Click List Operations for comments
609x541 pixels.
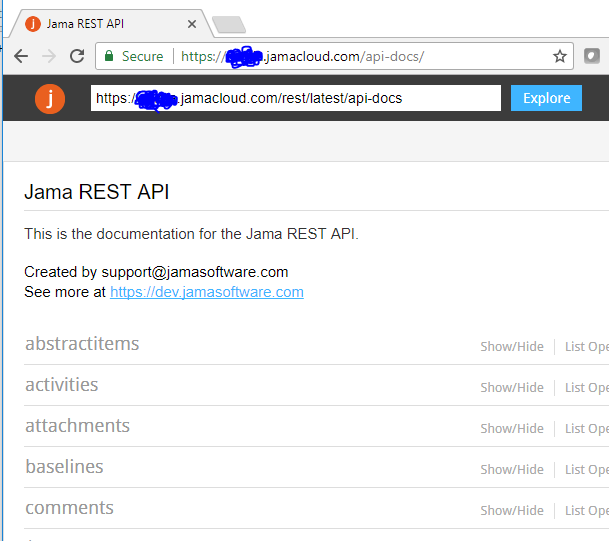587,510
